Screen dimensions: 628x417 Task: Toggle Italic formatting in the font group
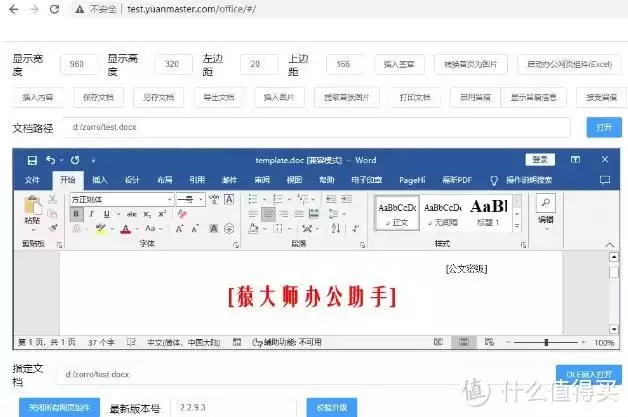pos(90,214)
